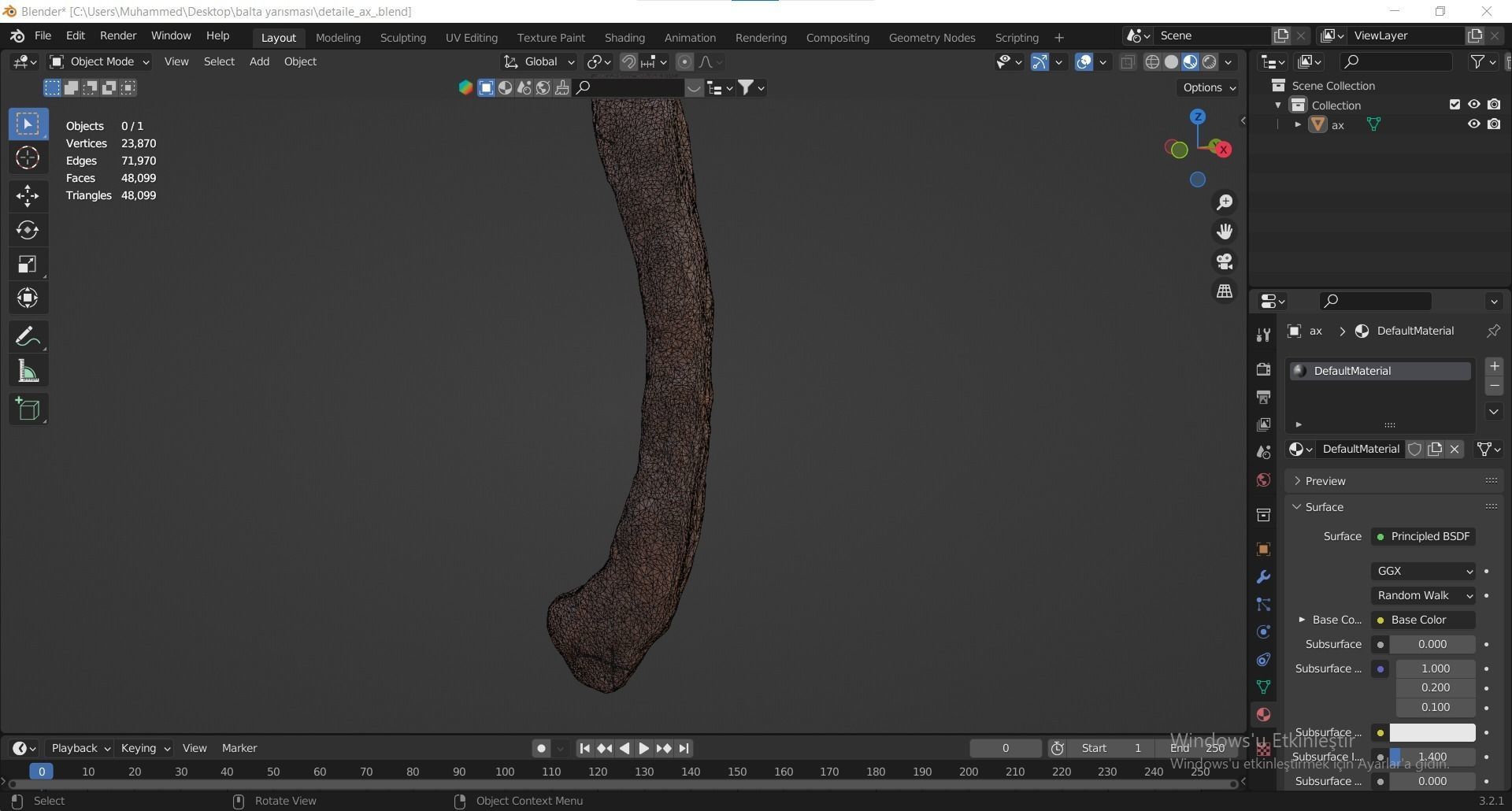
Task: Switch to UV Editing workspace tab
Action: 471,37
